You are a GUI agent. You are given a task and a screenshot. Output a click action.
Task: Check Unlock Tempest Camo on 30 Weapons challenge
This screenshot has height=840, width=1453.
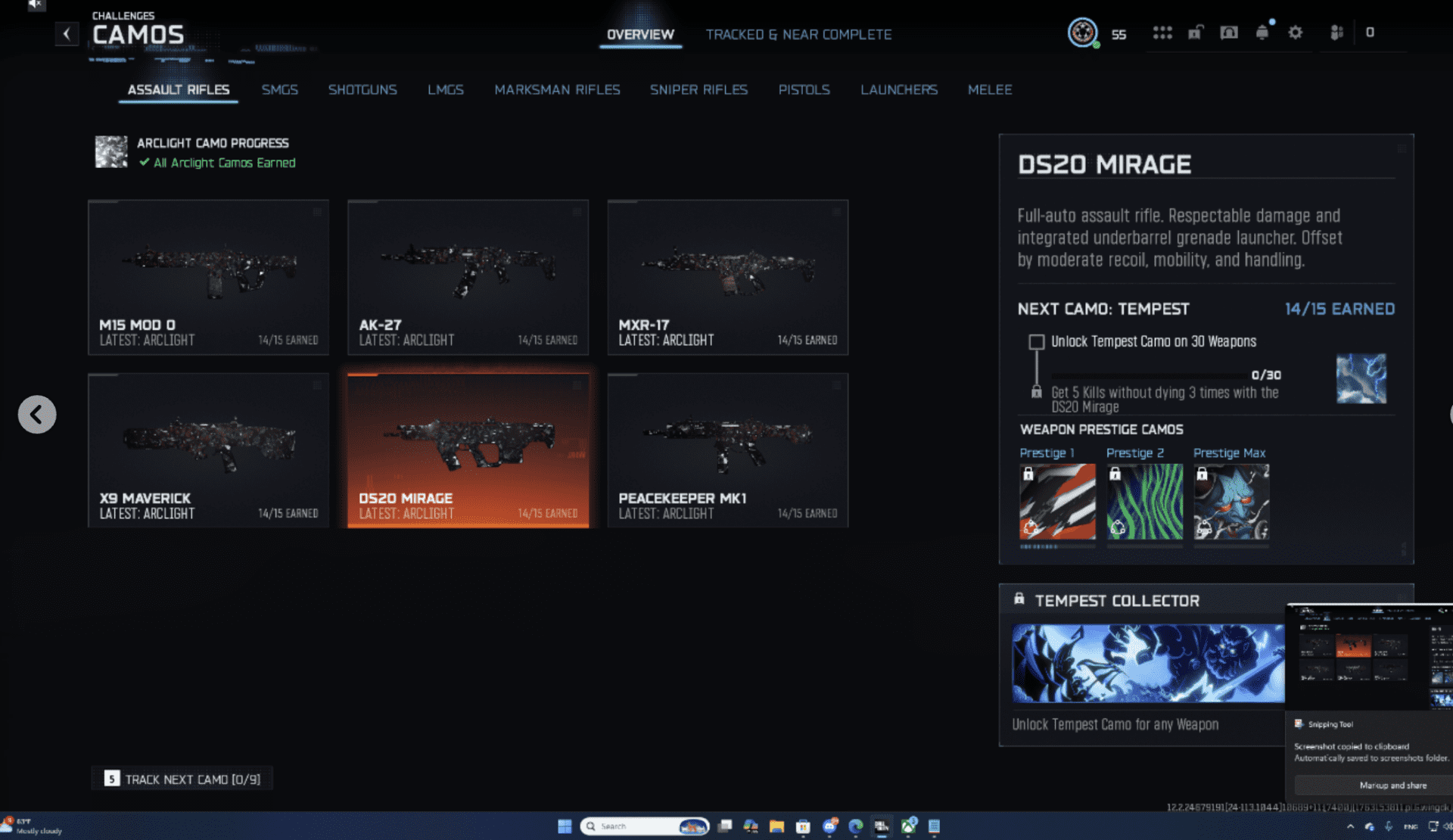pyautogui.click(x=1035, y=341)
